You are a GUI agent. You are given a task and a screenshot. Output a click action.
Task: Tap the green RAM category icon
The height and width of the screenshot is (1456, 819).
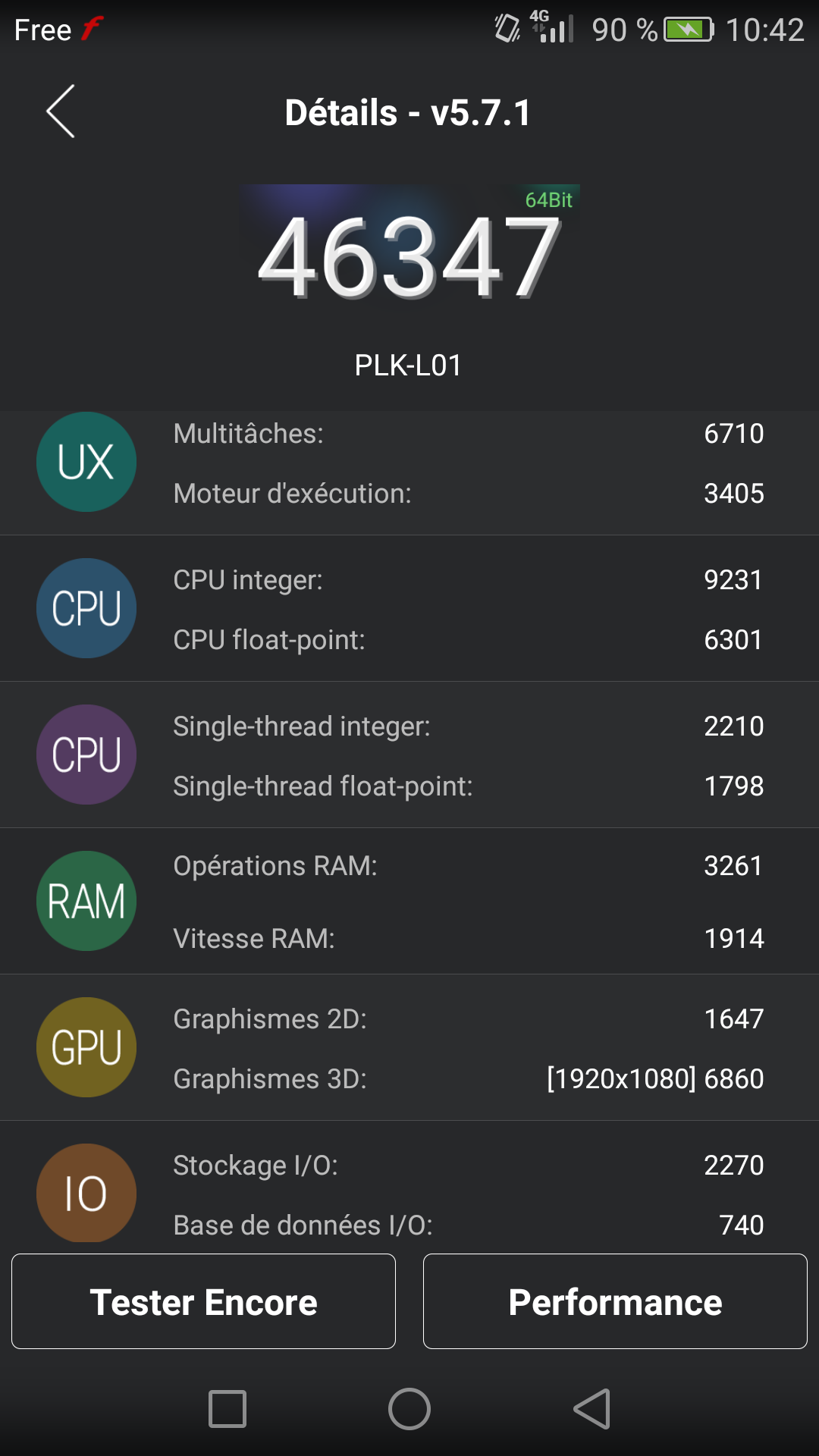pos(86,901)
